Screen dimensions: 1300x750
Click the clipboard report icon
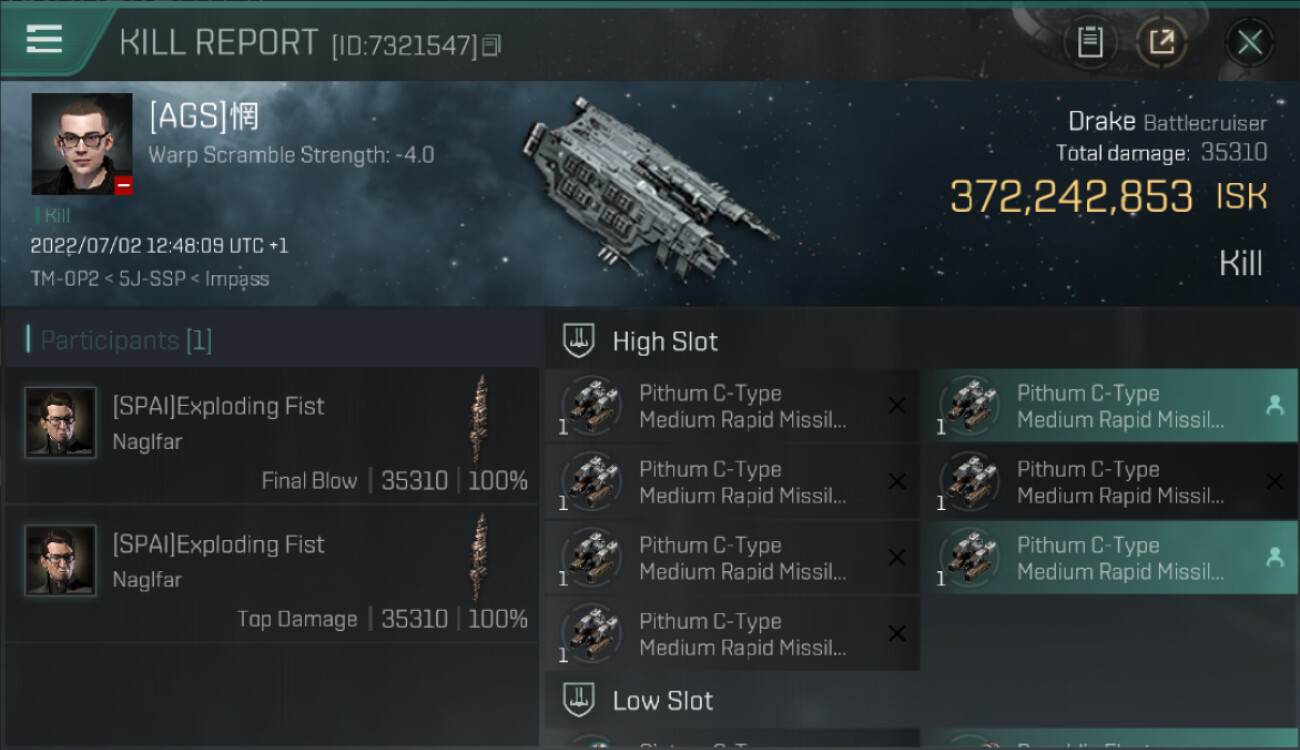(x=1090, y=42)
